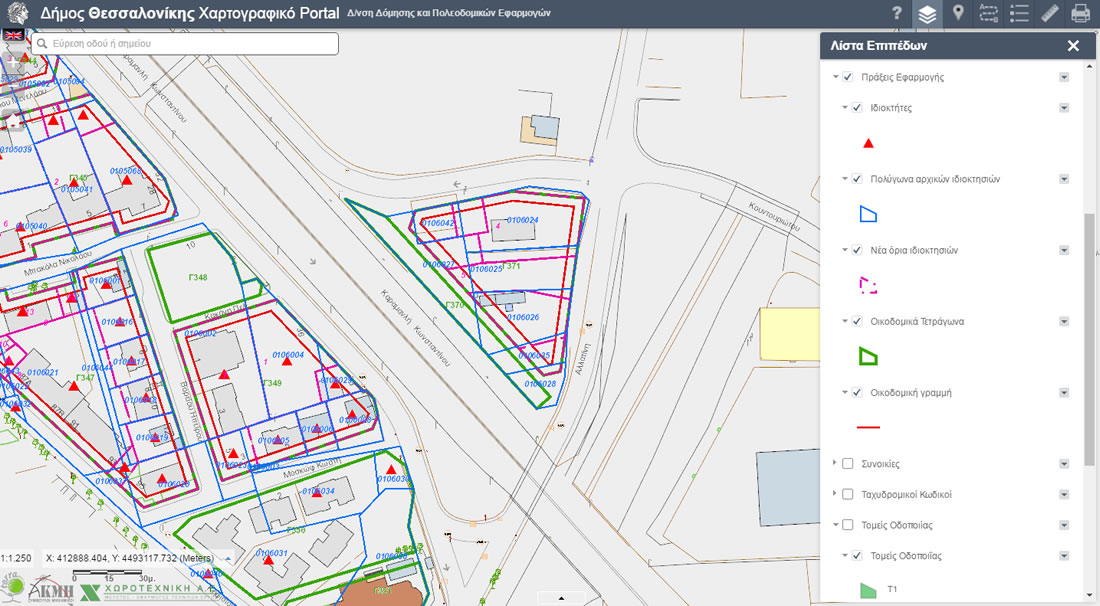Open the Legend list tool

(1019, 13)
